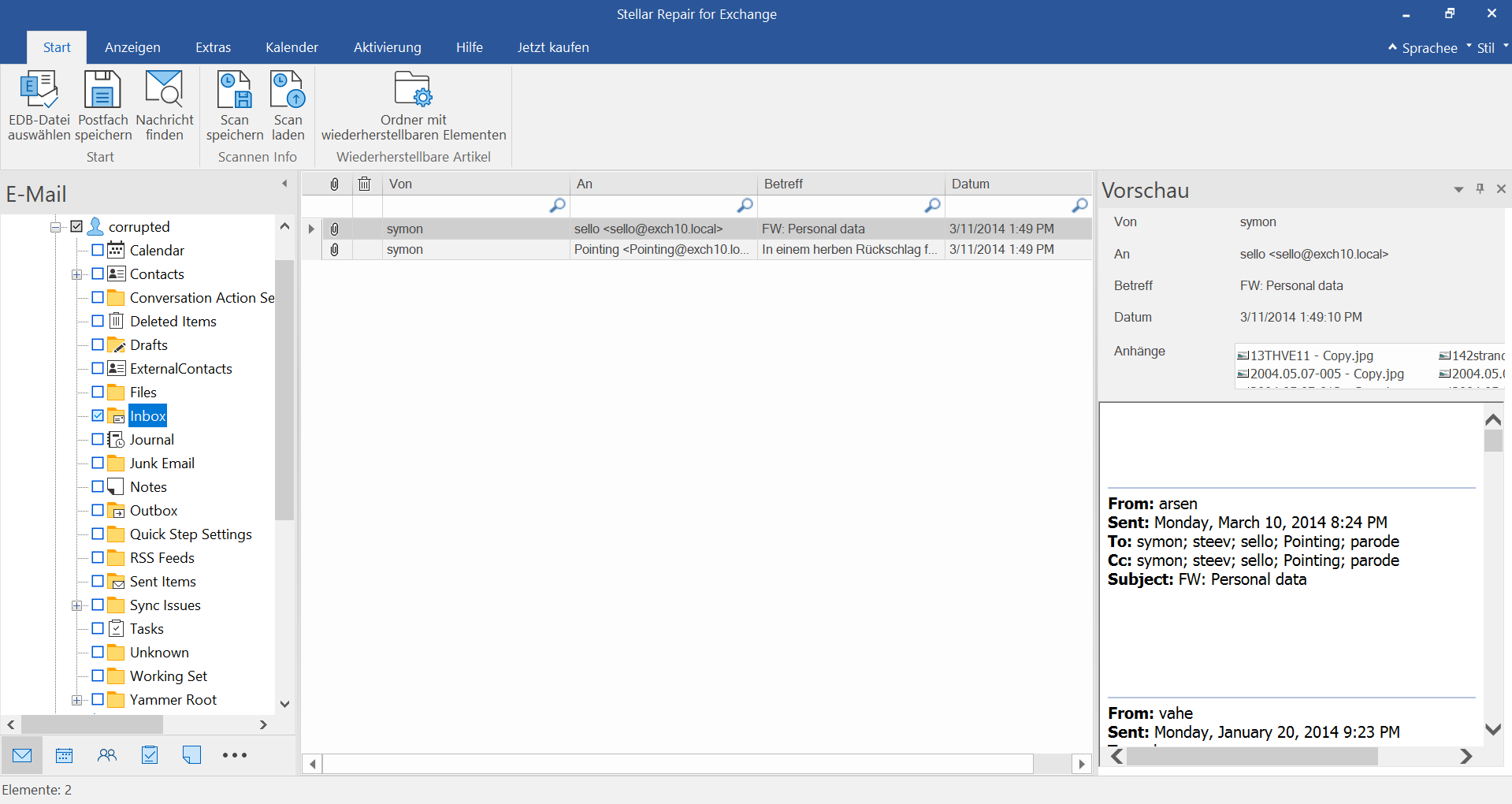Image resolution: width=1512 pixels, height=804 pixels.
Task: Open attachment 2004.05.07-005 - Copy.jpg
Action: 1321,374
